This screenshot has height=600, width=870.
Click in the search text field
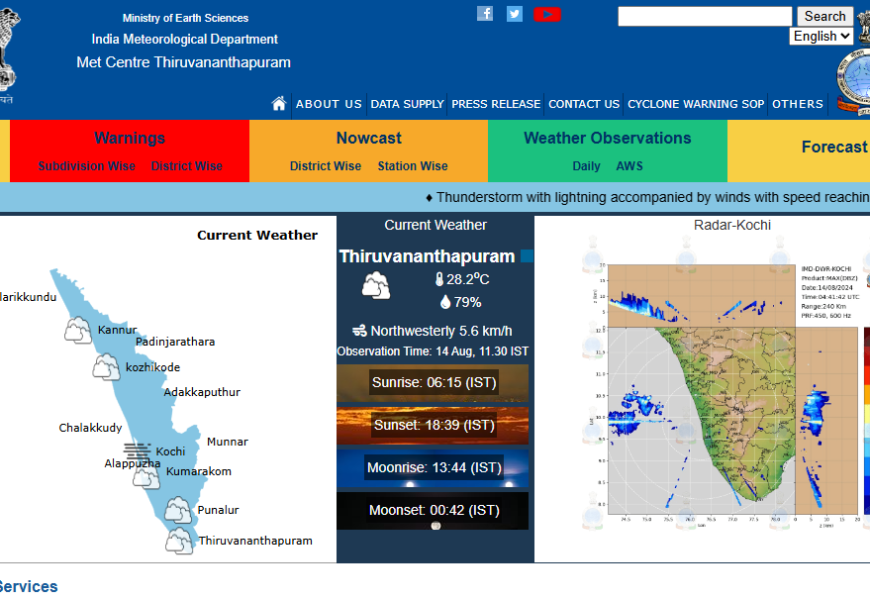[x=704, y=16]
